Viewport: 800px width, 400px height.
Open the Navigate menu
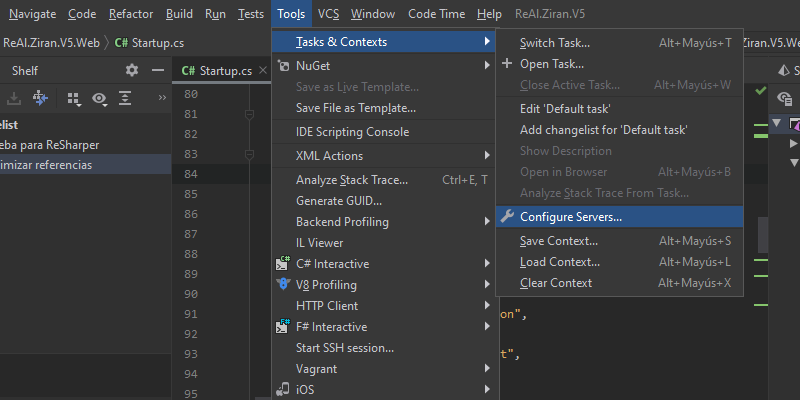click(x=33, y=14)
